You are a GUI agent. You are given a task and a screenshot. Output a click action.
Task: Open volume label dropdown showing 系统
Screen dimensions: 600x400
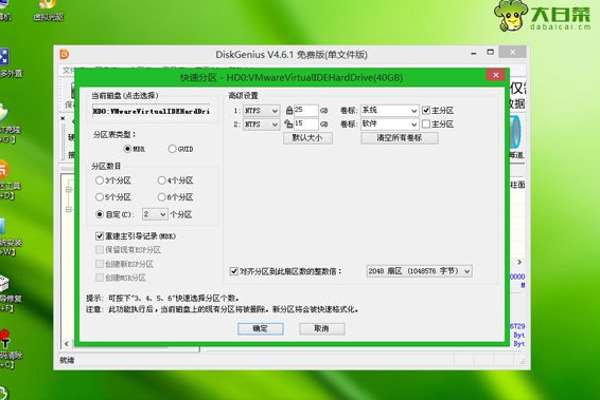coord(389,110)
